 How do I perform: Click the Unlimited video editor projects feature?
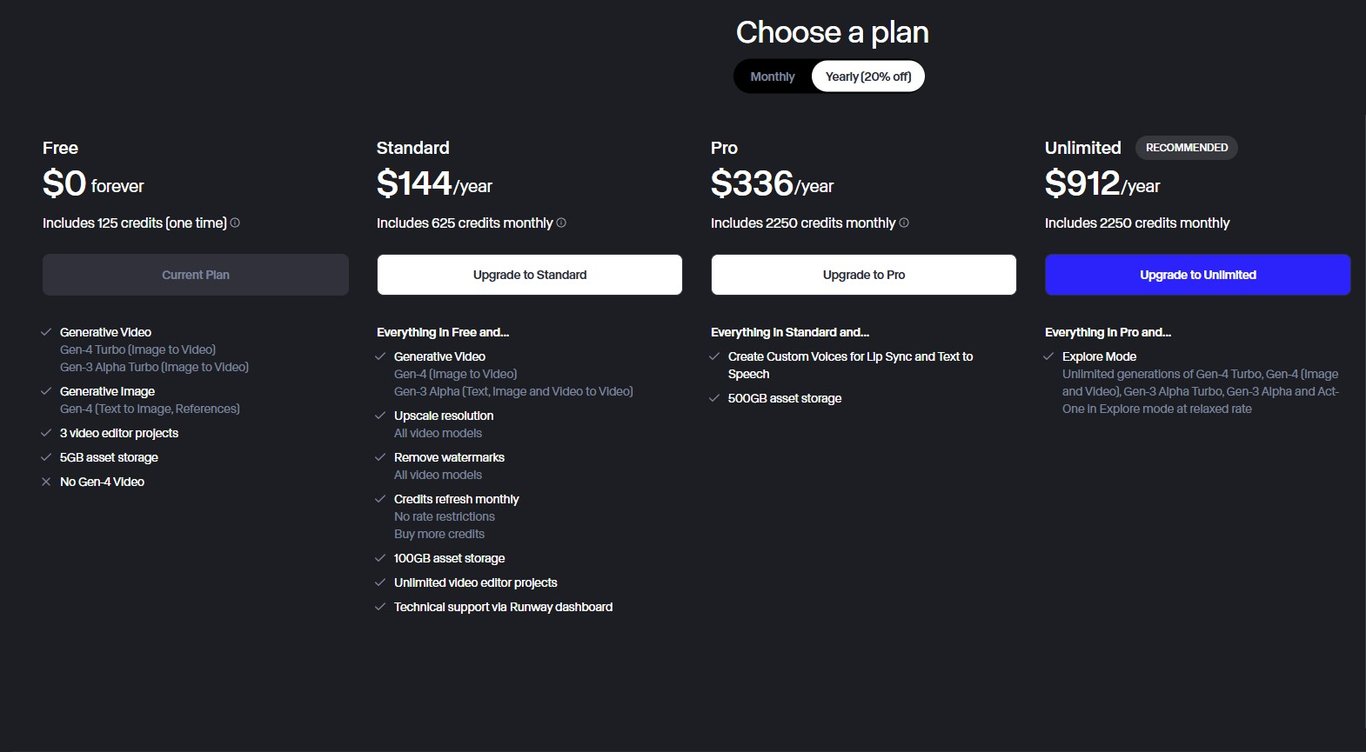point(476,583)
